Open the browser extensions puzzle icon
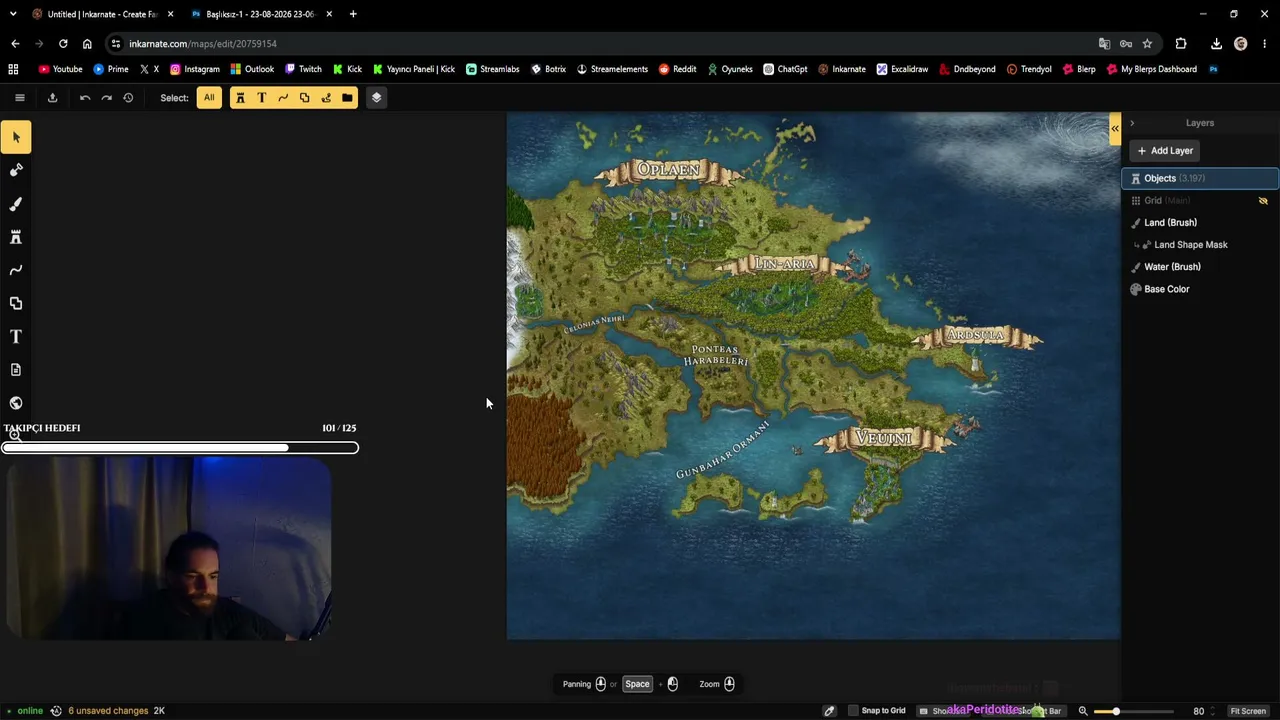Image resolution: width=1280 pixels, height=720 pixels. point(1181,44)
